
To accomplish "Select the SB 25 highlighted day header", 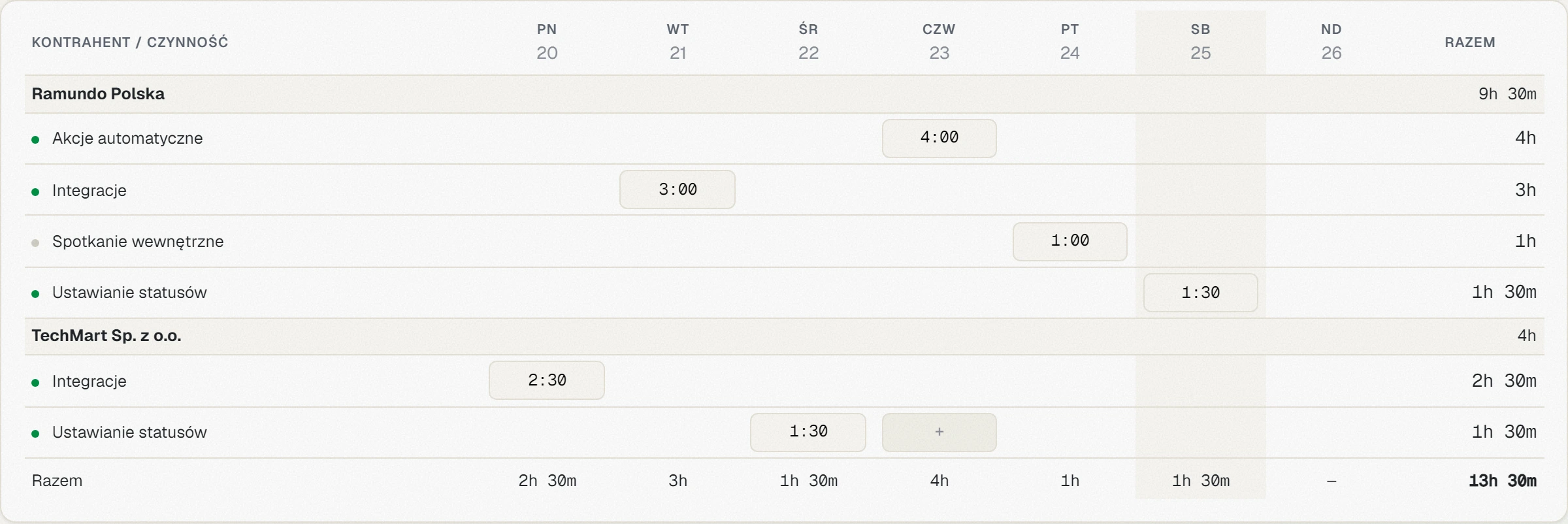I will point(1200,41).
